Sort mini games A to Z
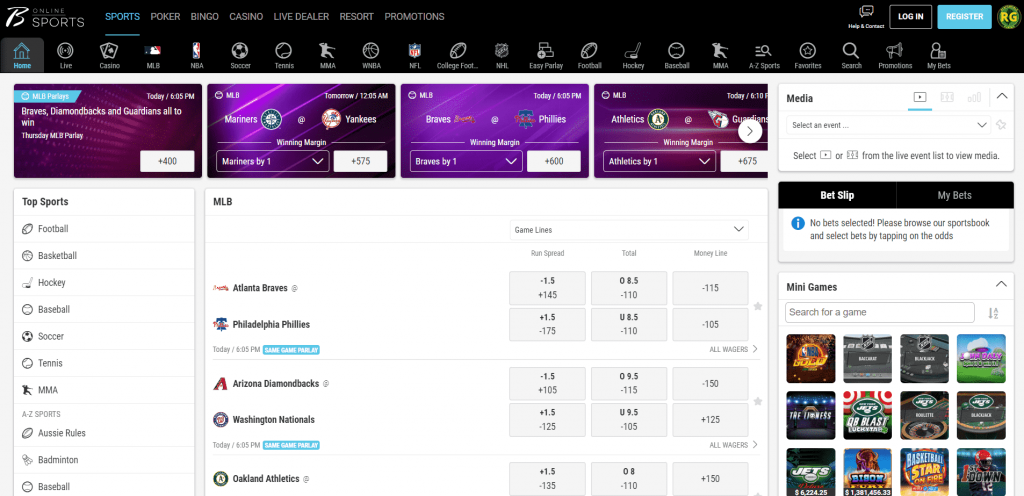This screenshot has width=1024, height=496. coord(993,313)
